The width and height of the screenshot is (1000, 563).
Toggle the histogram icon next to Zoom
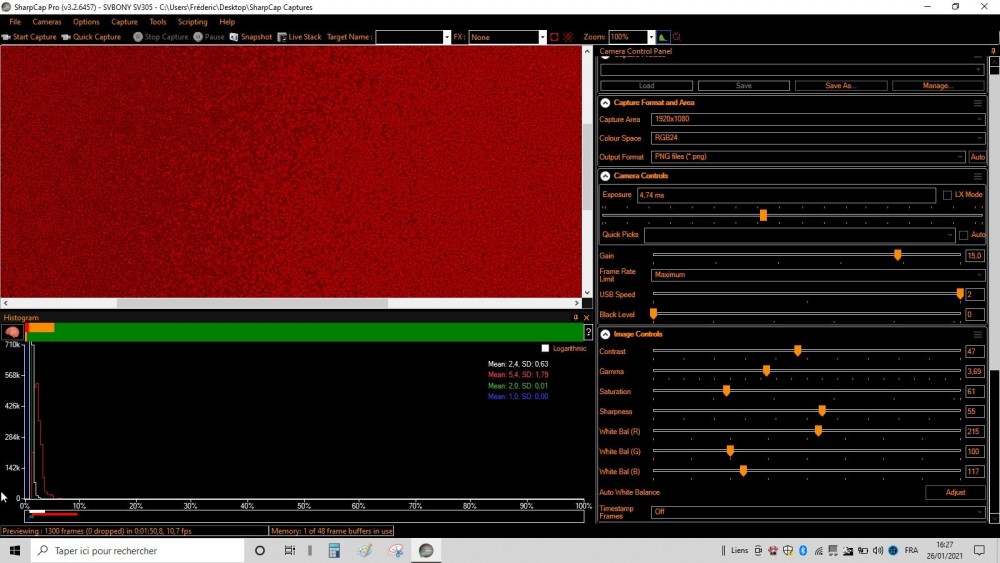pos(663,37)
